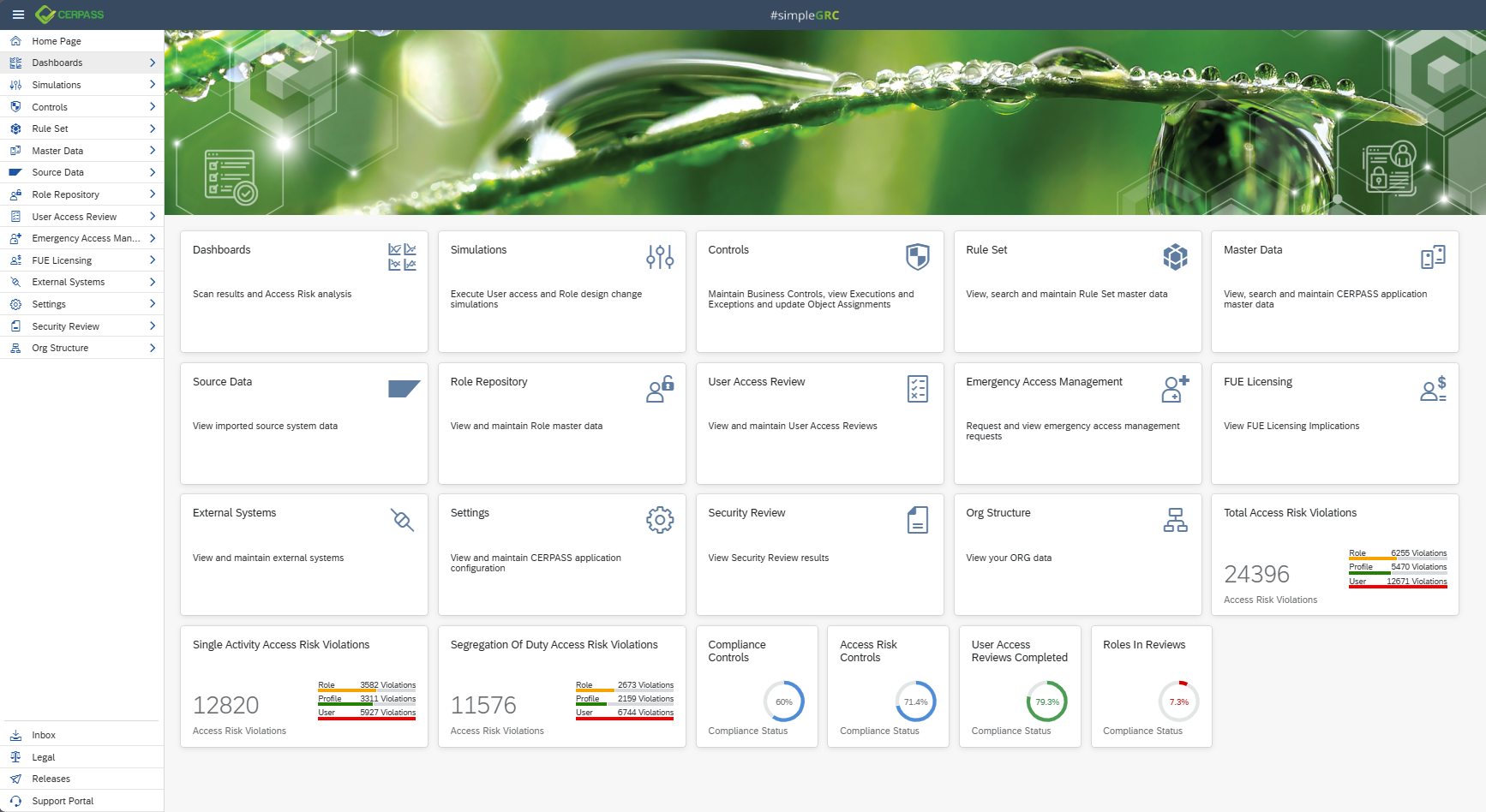
Task: Expand the User Access Review sidebar chevron
Action: coord(153,217)
